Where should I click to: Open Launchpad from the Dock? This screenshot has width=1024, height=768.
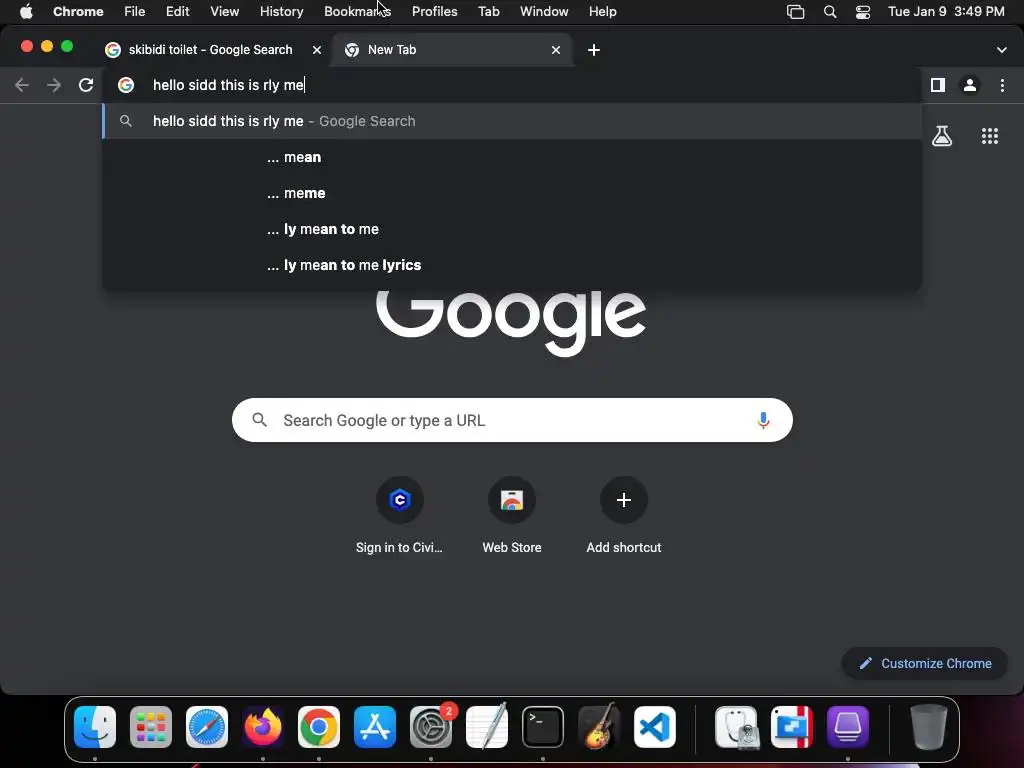click(x=151, y=727)
